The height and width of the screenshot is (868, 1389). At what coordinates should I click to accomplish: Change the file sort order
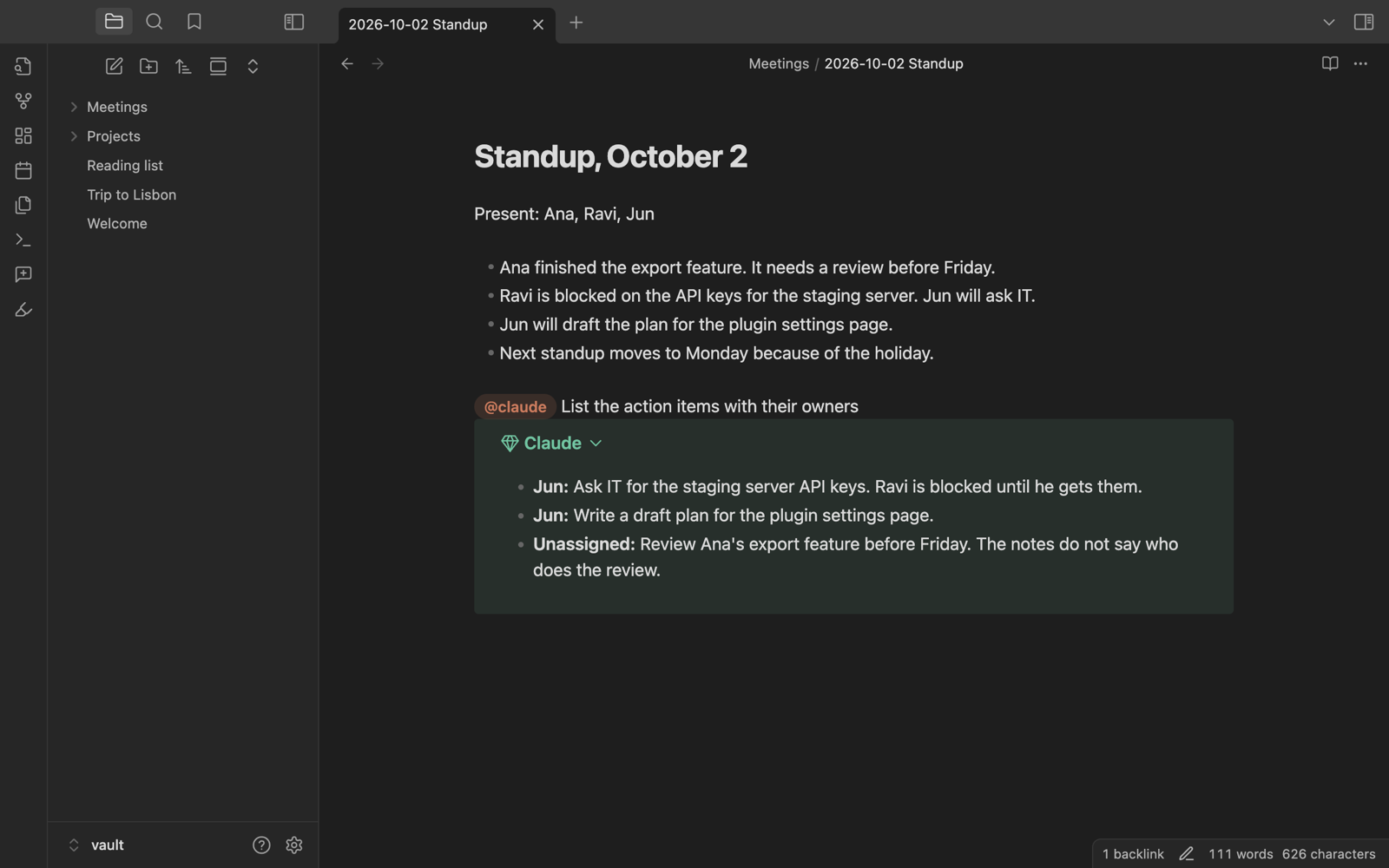click(183, 66)
